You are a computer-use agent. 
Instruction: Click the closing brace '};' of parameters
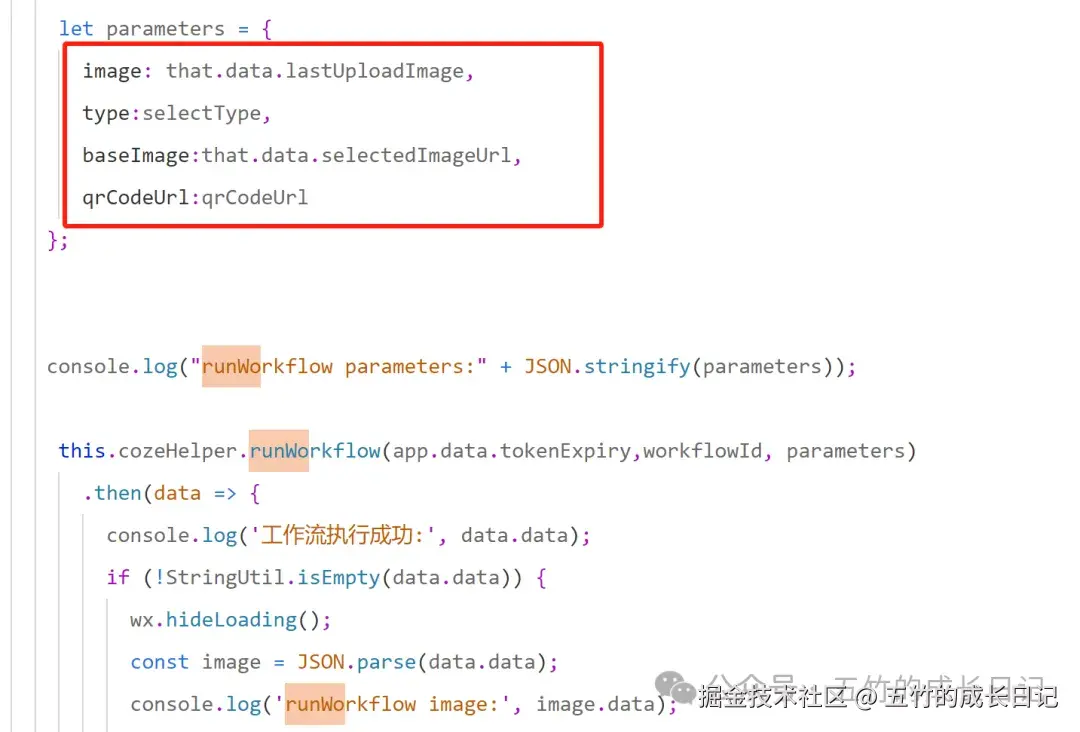pyautogui.click(x=58, y=240)
